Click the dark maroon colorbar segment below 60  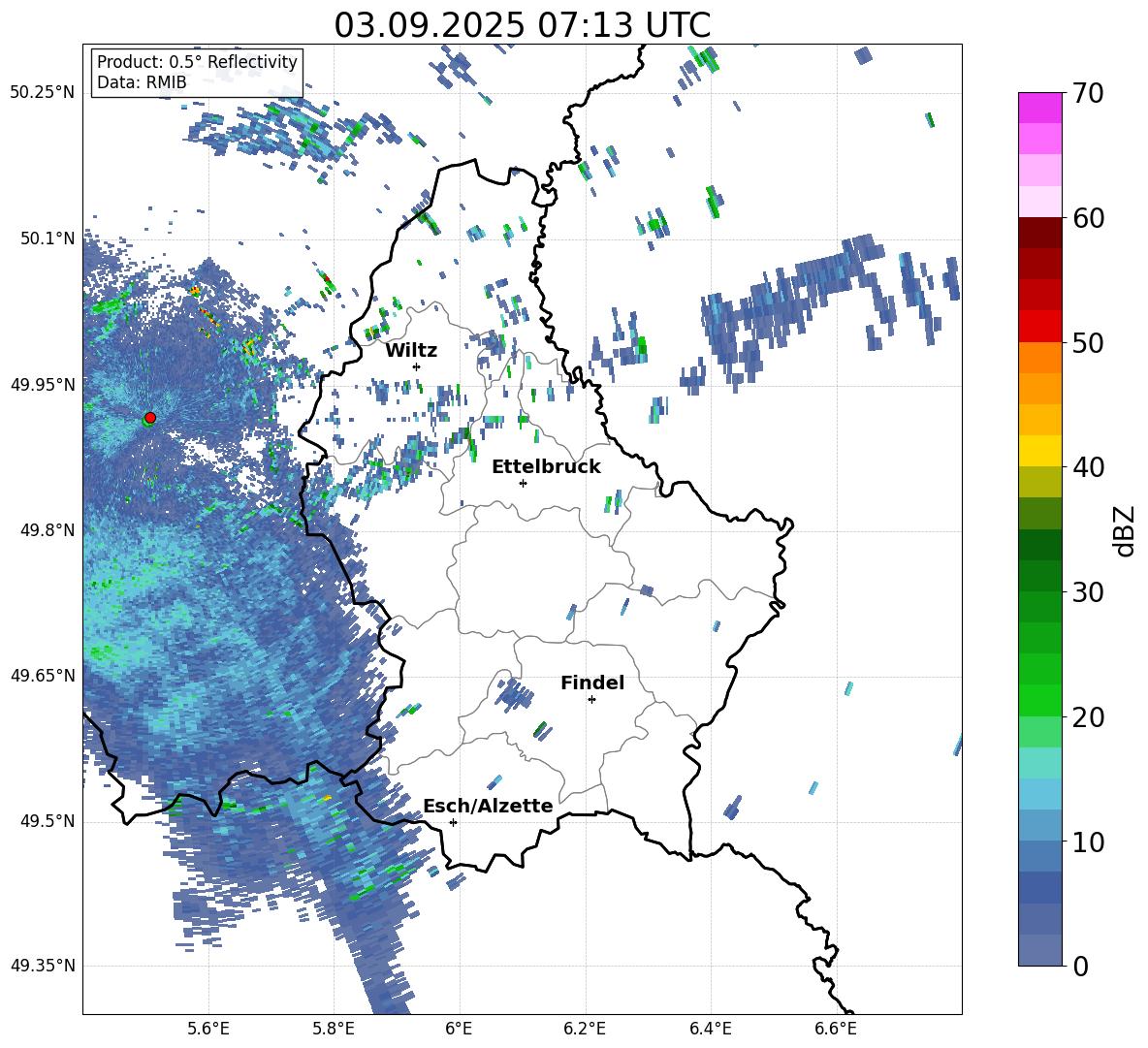click(1039, 233)
